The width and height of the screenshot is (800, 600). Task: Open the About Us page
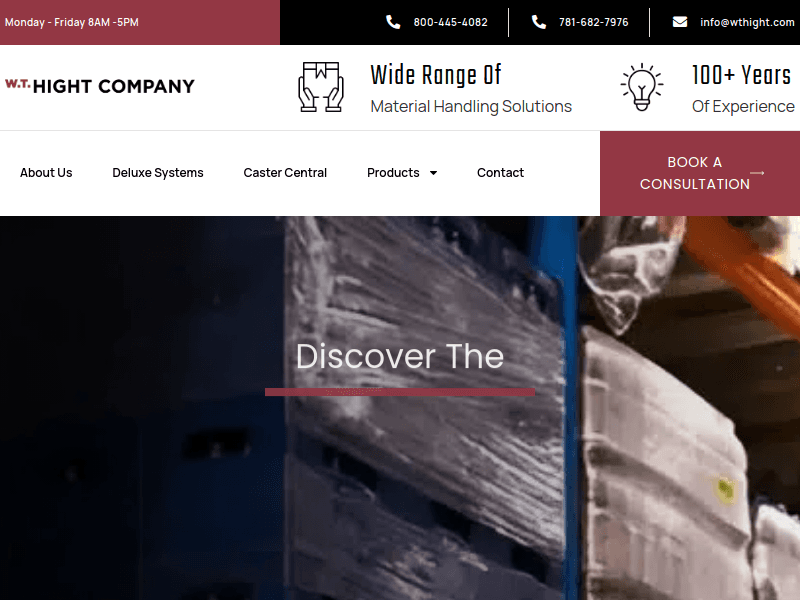pos(46,173)
